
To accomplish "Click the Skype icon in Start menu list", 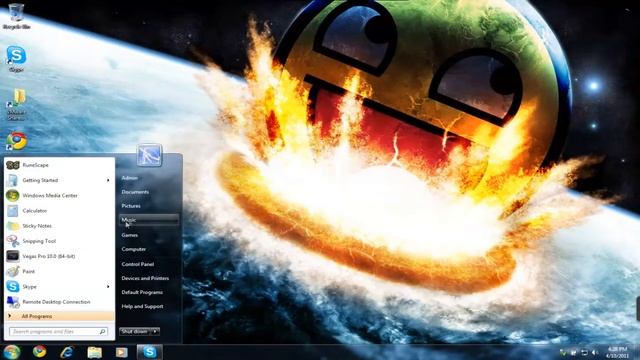I will (13, 287).
